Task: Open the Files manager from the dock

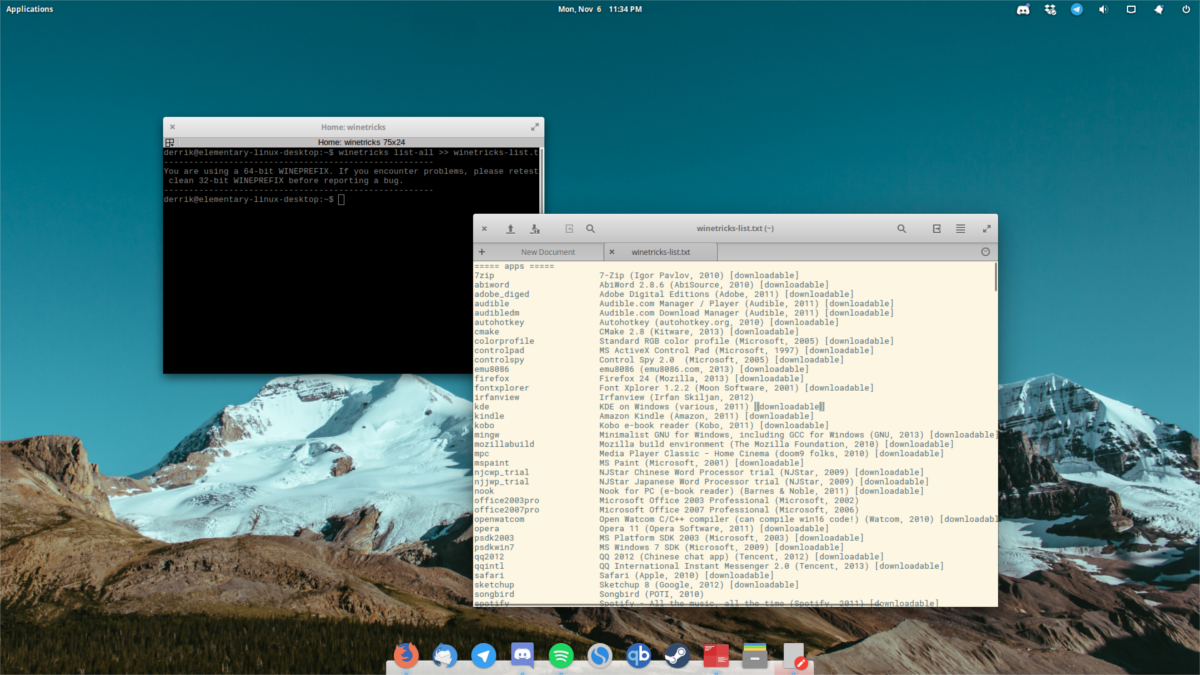Action: point(754,655)
